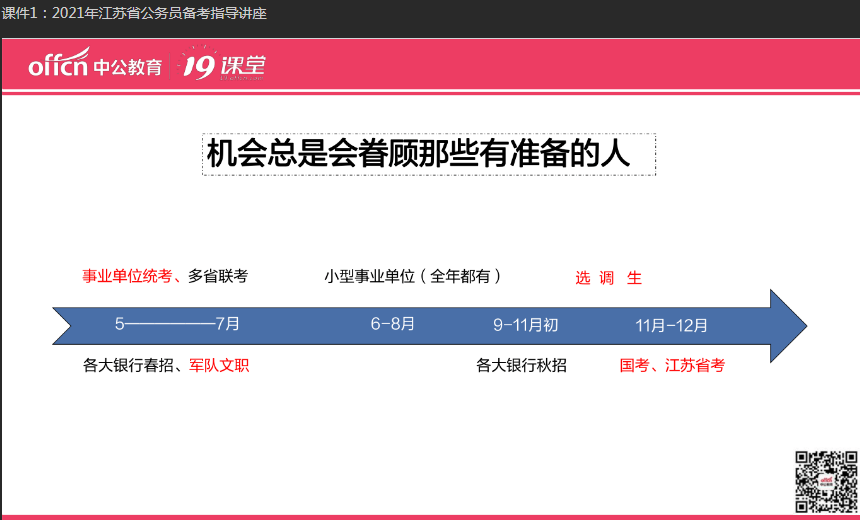
Task: Click the 各大银行春招 text
Action: point(129,366)
